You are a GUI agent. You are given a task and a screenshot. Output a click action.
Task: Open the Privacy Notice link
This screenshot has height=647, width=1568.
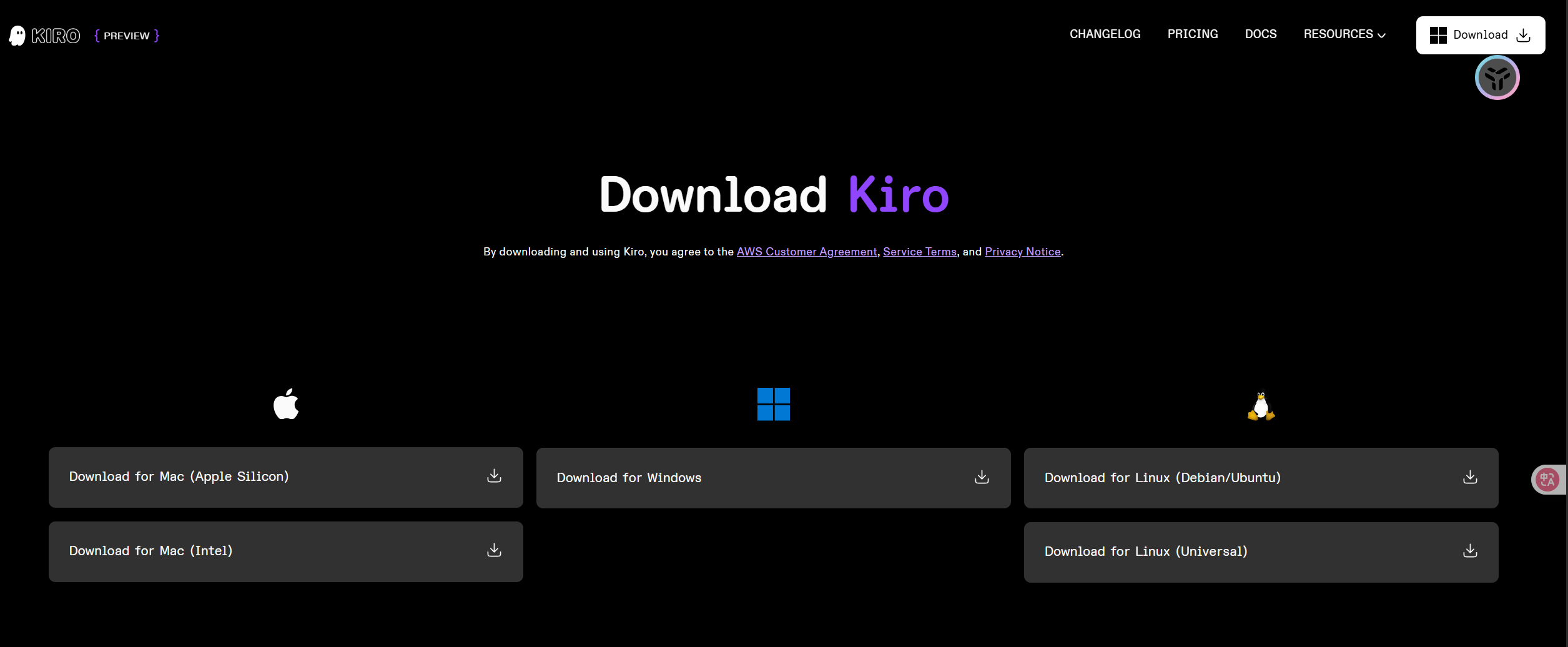1023,252
